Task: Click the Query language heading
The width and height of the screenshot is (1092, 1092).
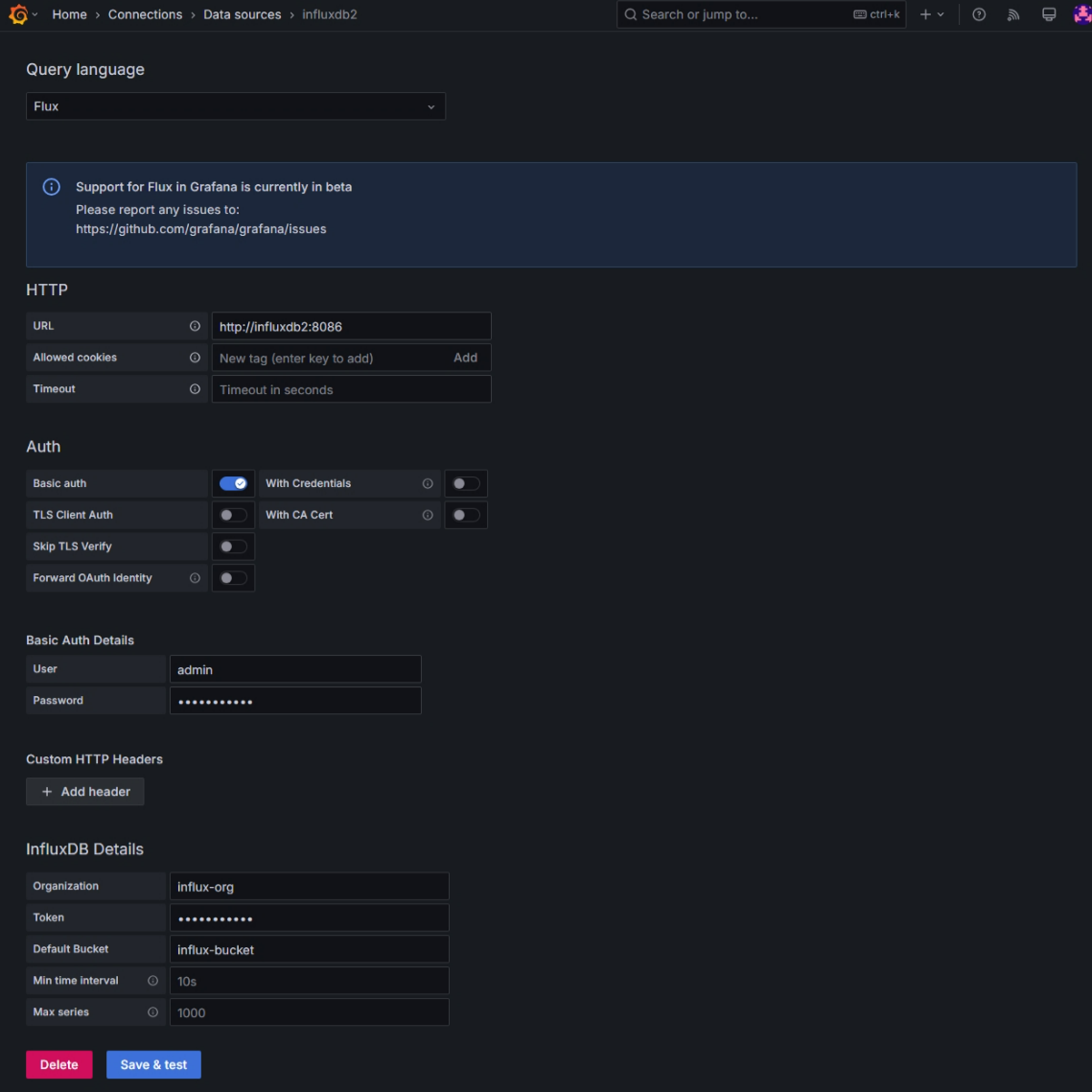Action: 85,70
